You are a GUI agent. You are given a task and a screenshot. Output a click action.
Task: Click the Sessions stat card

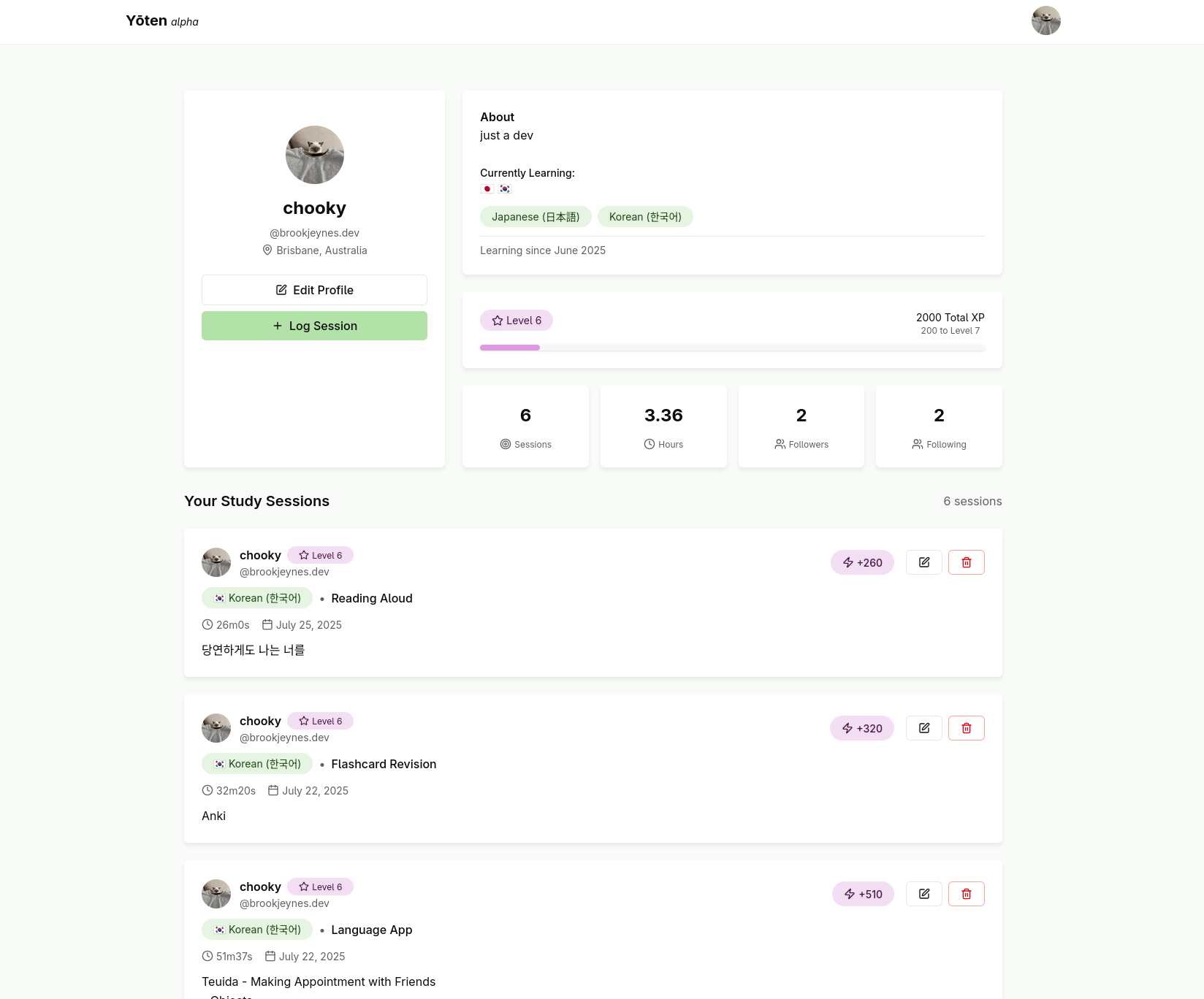coord(525,426)
